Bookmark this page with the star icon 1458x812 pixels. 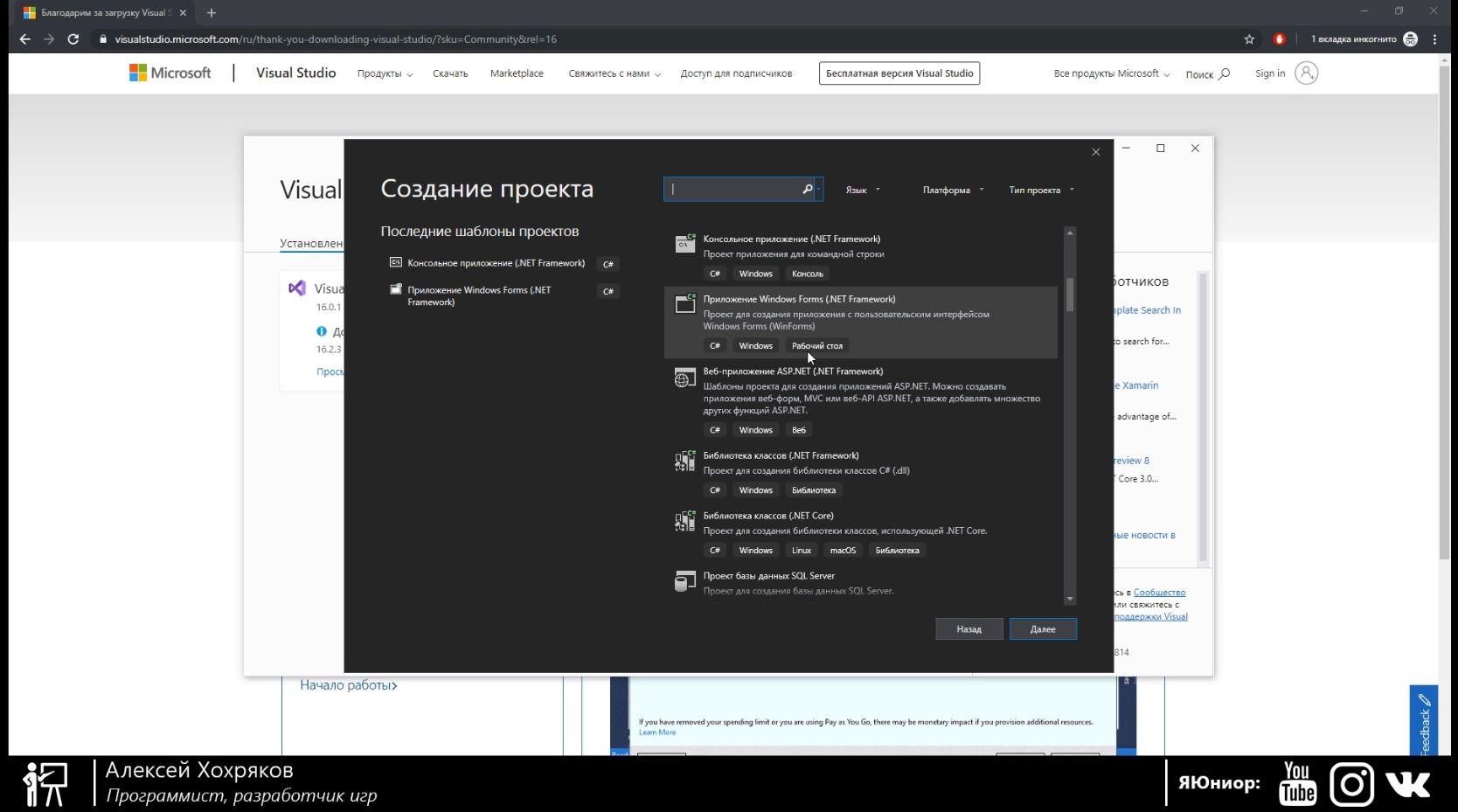(1249, 39)
